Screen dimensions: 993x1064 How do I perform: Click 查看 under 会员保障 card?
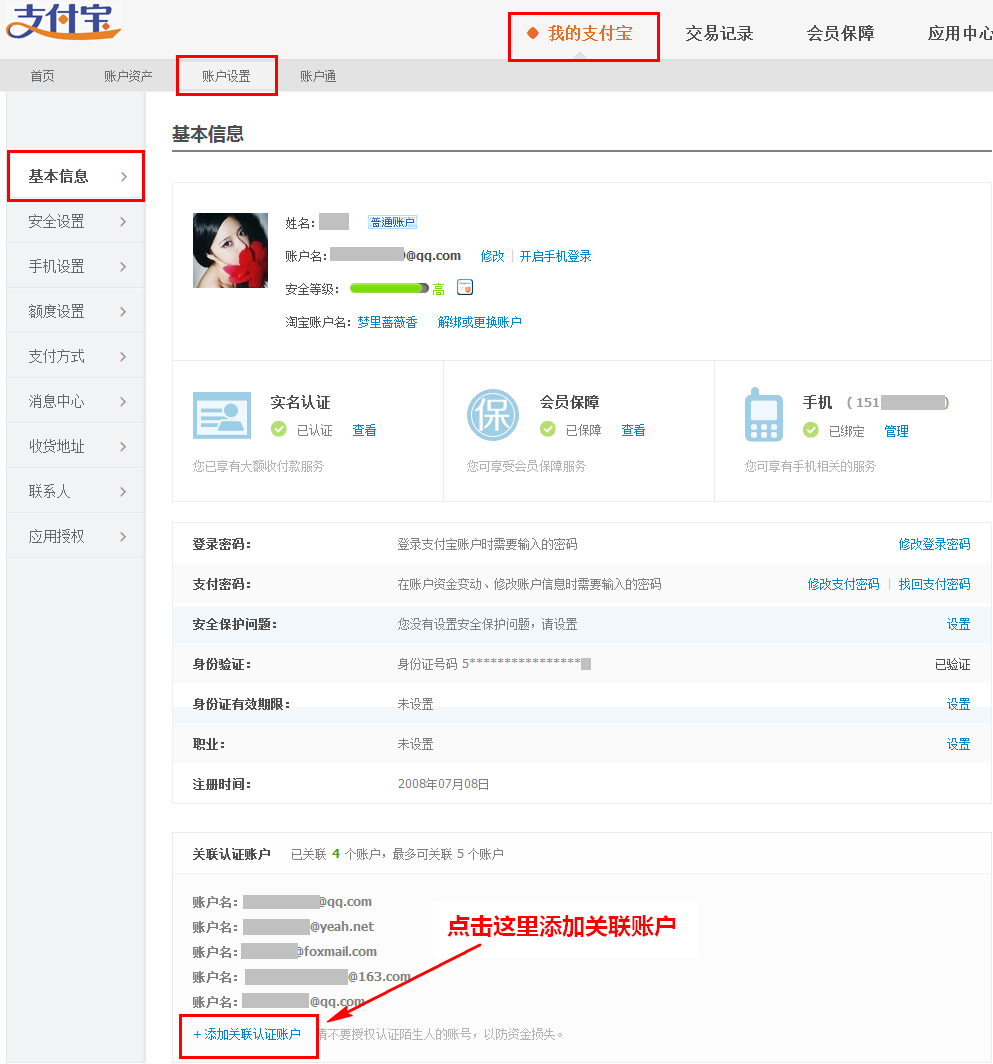click(x=633, y=430)
